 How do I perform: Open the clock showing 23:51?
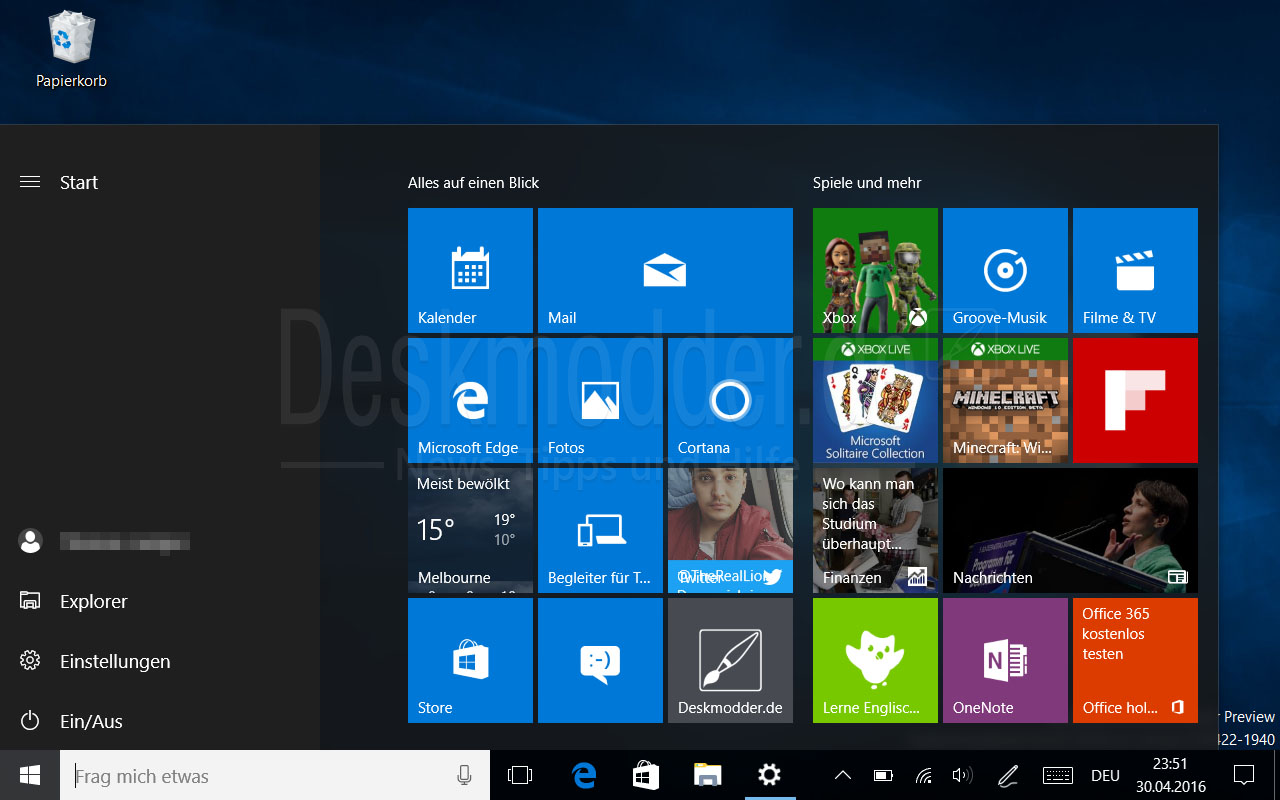pyautogui.click(x=1171, y=775)
